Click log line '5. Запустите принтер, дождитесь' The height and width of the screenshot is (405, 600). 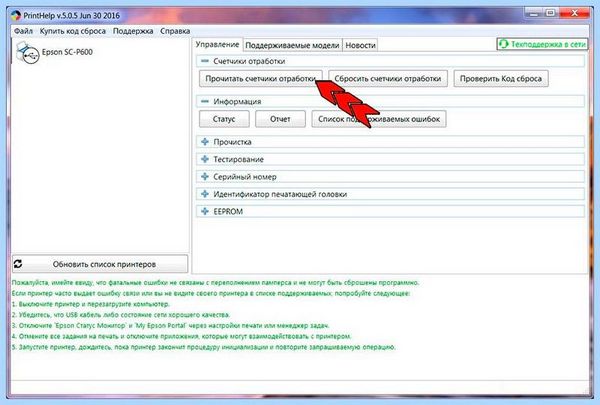[204, 347]
